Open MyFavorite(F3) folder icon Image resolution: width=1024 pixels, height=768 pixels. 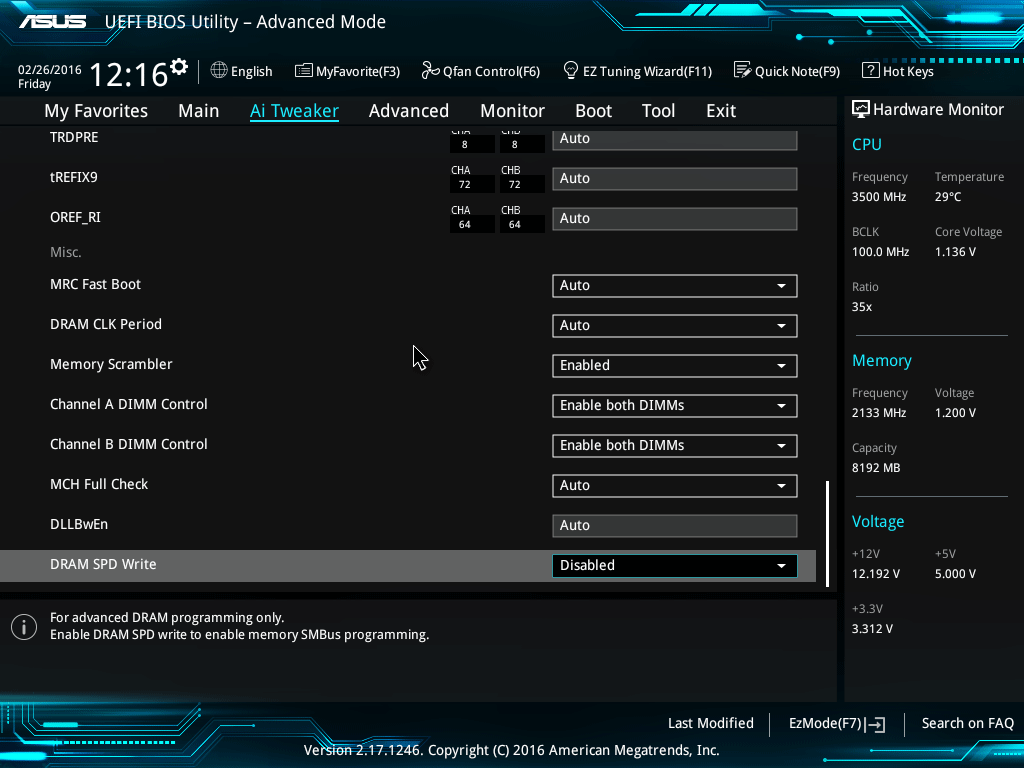304,71
